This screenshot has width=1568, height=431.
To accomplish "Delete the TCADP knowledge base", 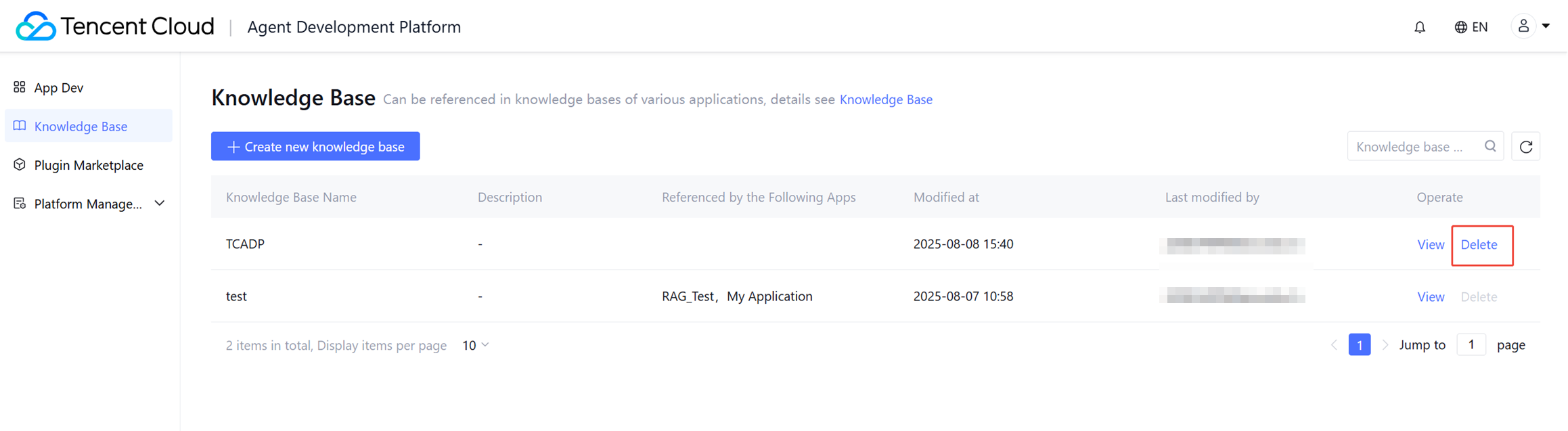I will (x=1479, y=245).
